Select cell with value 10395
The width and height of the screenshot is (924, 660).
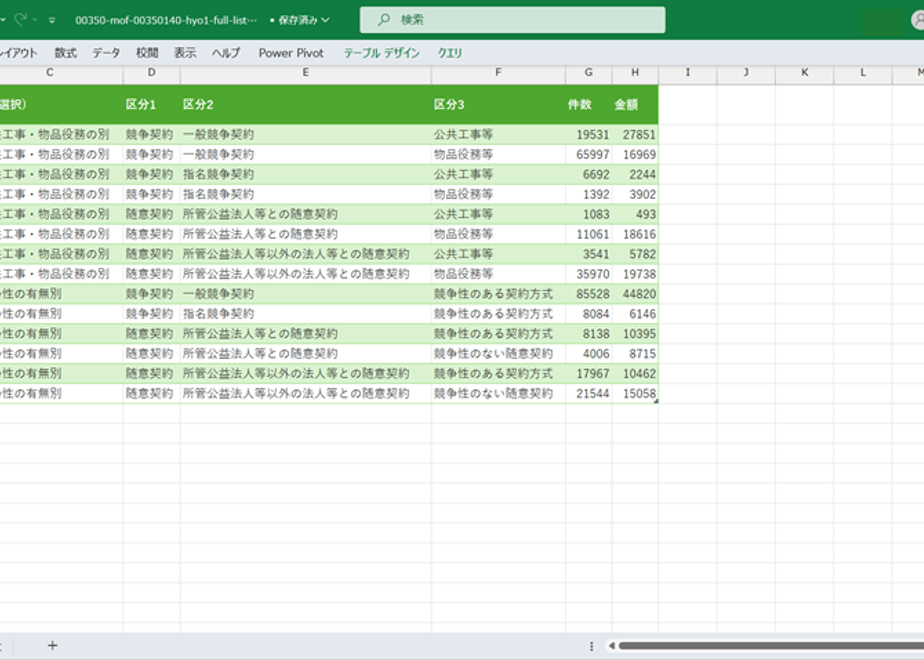point(635,334)
